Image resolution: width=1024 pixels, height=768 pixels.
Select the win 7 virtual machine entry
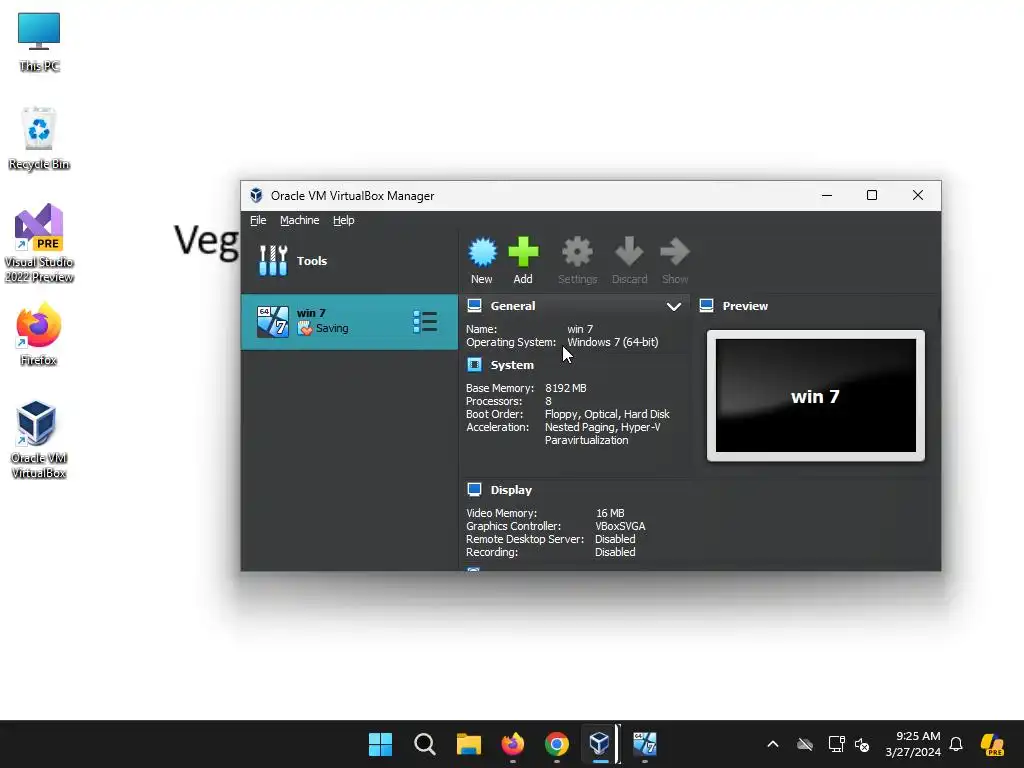(x=349, y=322)
